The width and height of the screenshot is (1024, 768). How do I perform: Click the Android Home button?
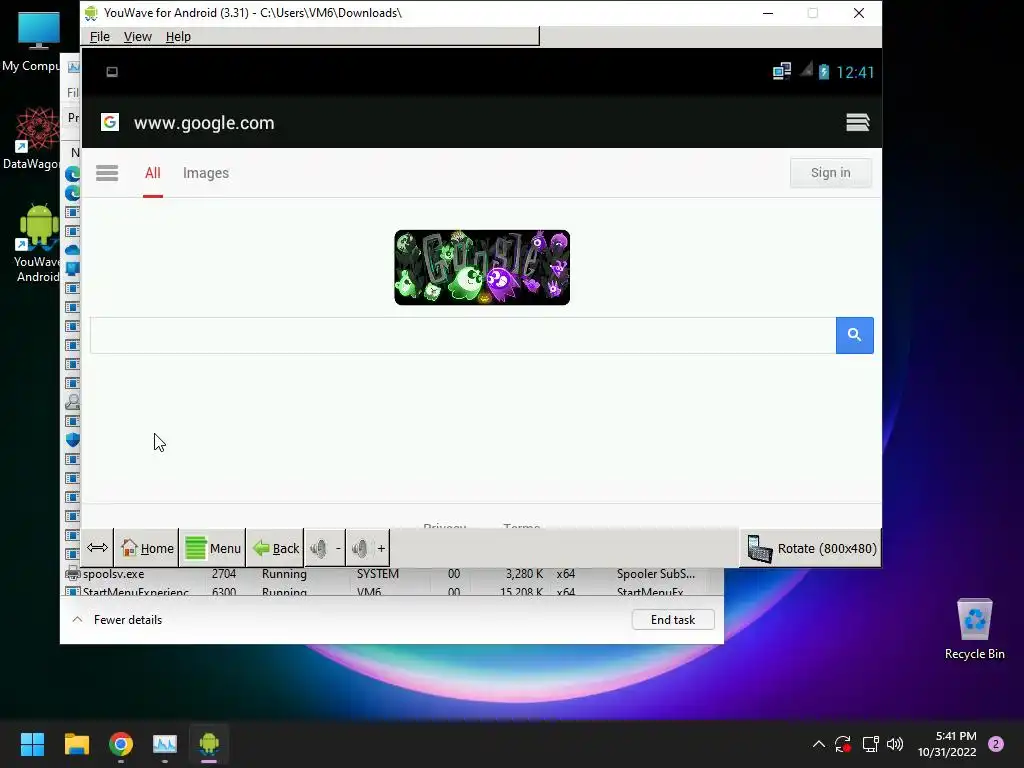(147, 548)
